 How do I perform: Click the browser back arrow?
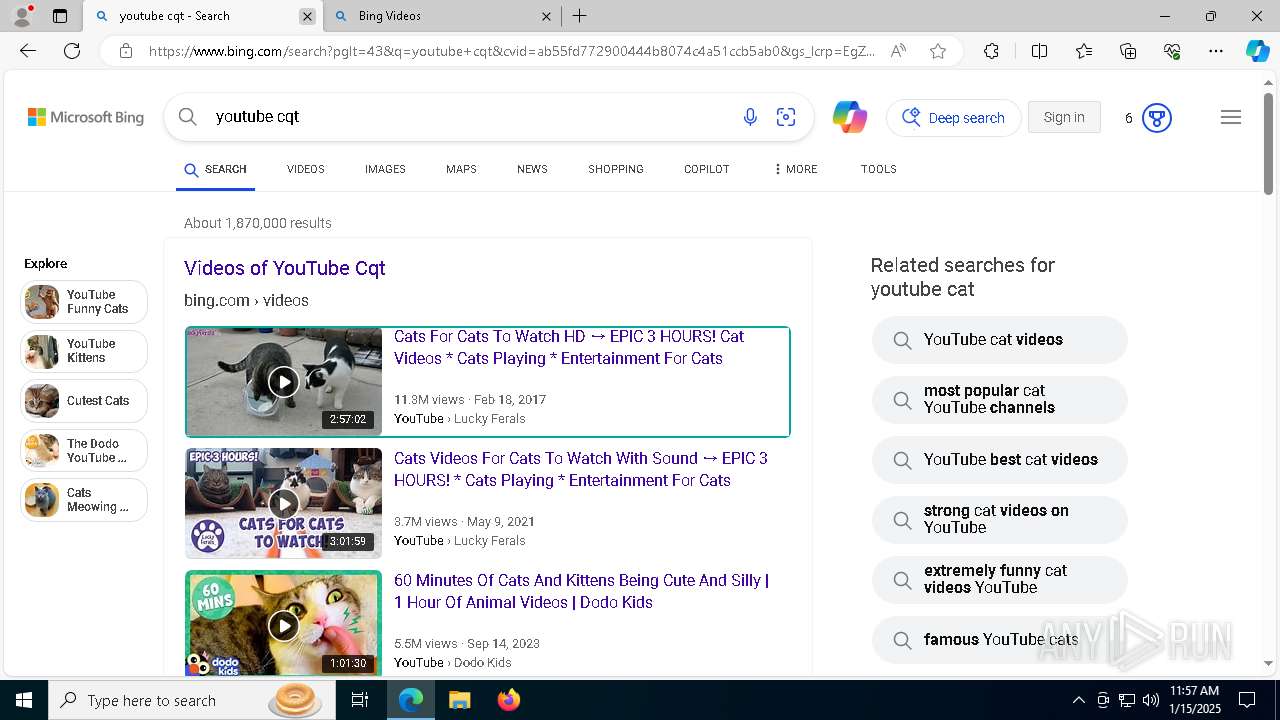[x=28, y=51]
